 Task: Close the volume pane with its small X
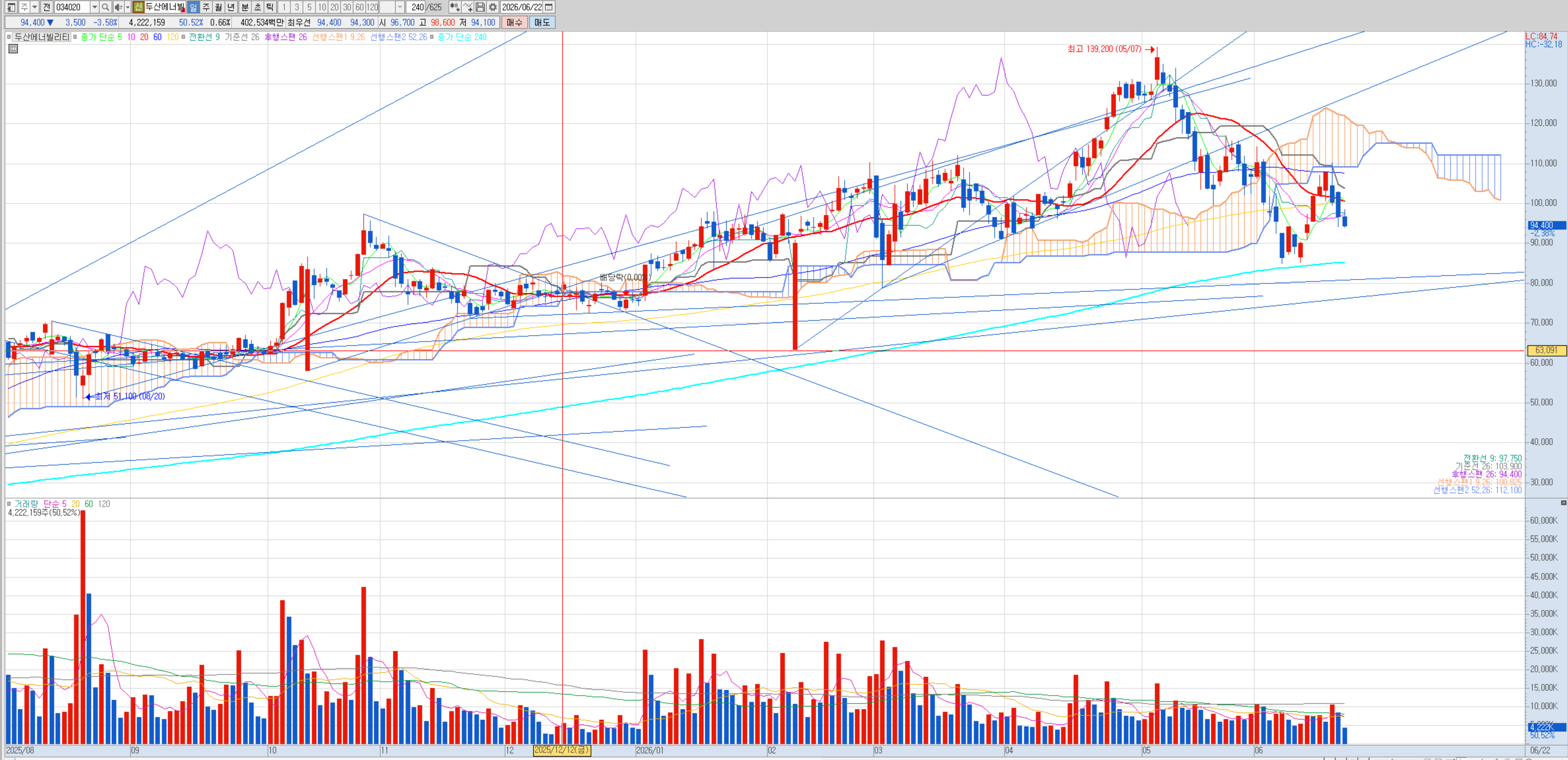1563,502
